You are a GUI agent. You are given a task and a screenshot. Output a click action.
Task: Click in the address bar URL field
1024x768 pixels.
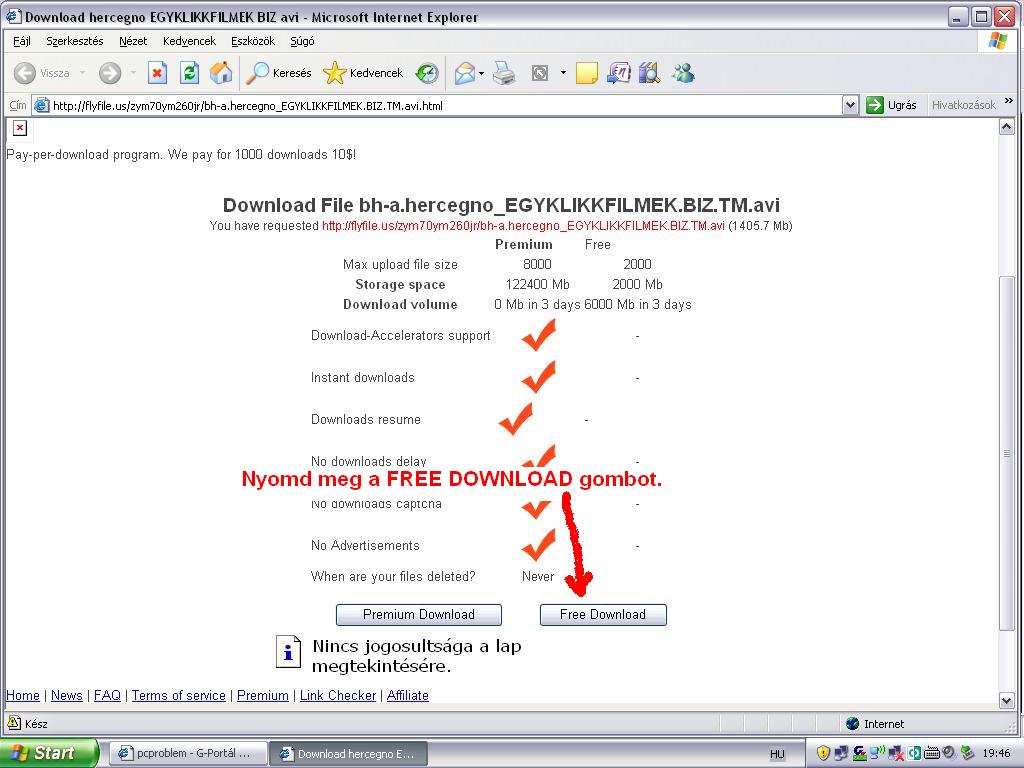tap(440, 105)
